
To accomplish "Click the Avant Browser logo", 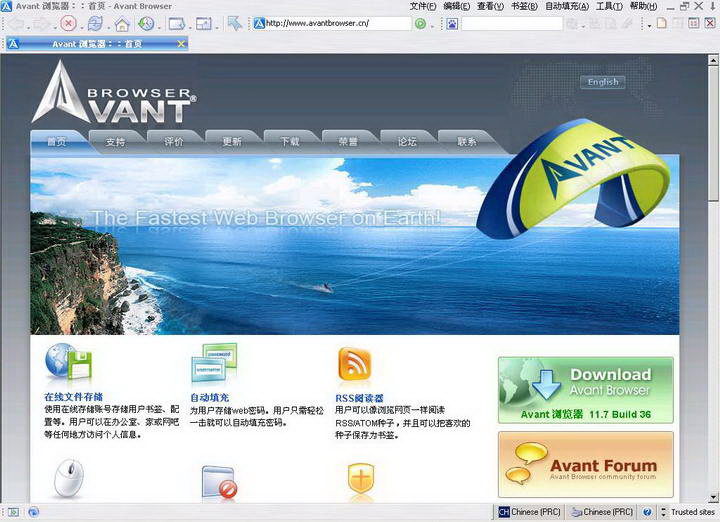I will tap(114, 92).
